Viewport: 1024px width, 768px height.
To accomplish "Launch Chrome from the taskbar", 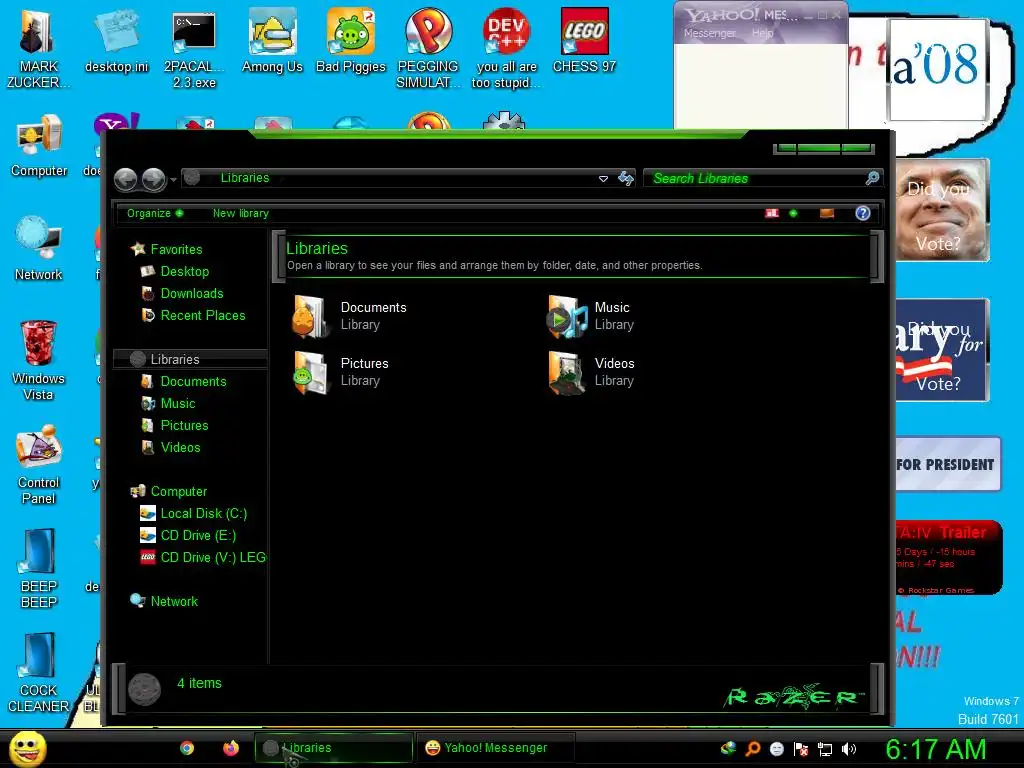I will point(187,748).
